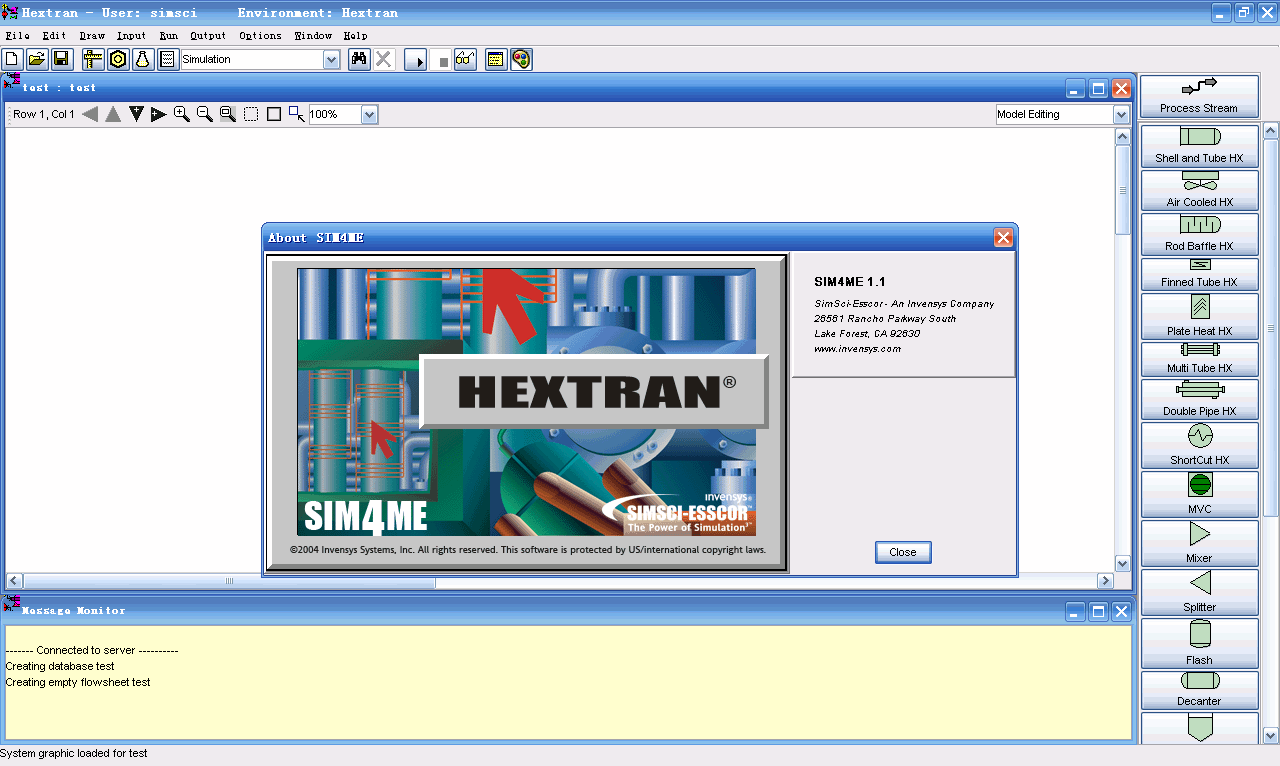Open the yellow notes window icon

point(495,60)
